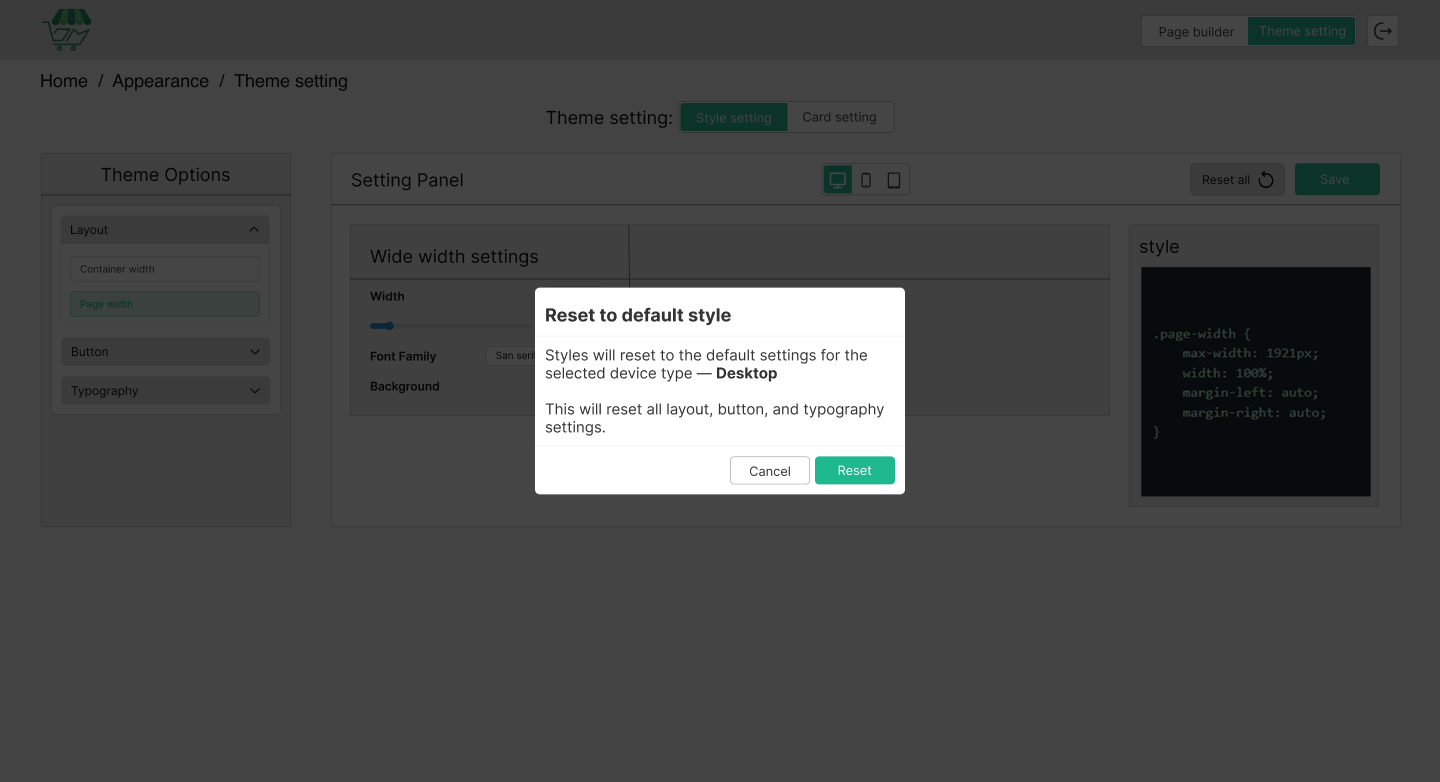Click the logout icon in header

(x=1383, y=31)
